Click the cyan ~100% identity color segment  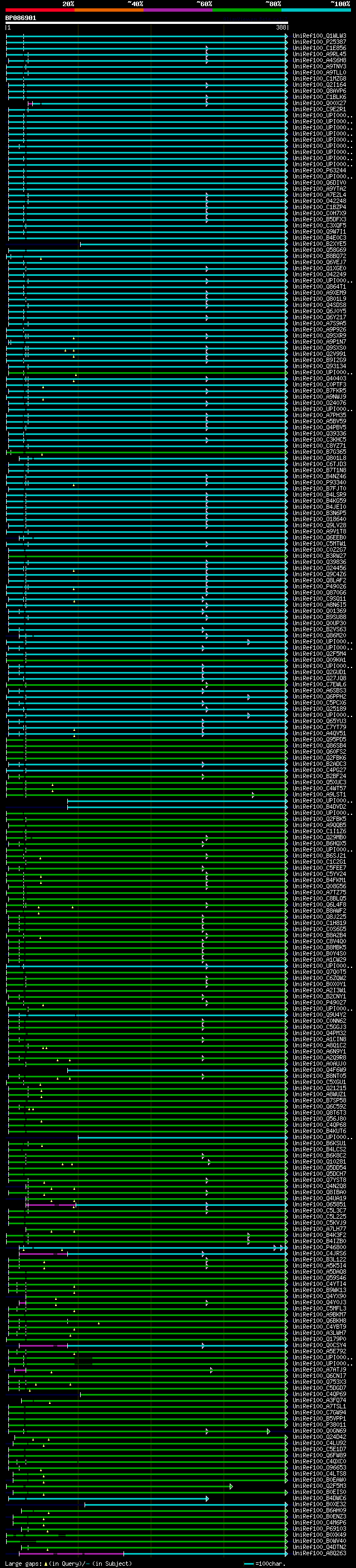pos(317,10)
